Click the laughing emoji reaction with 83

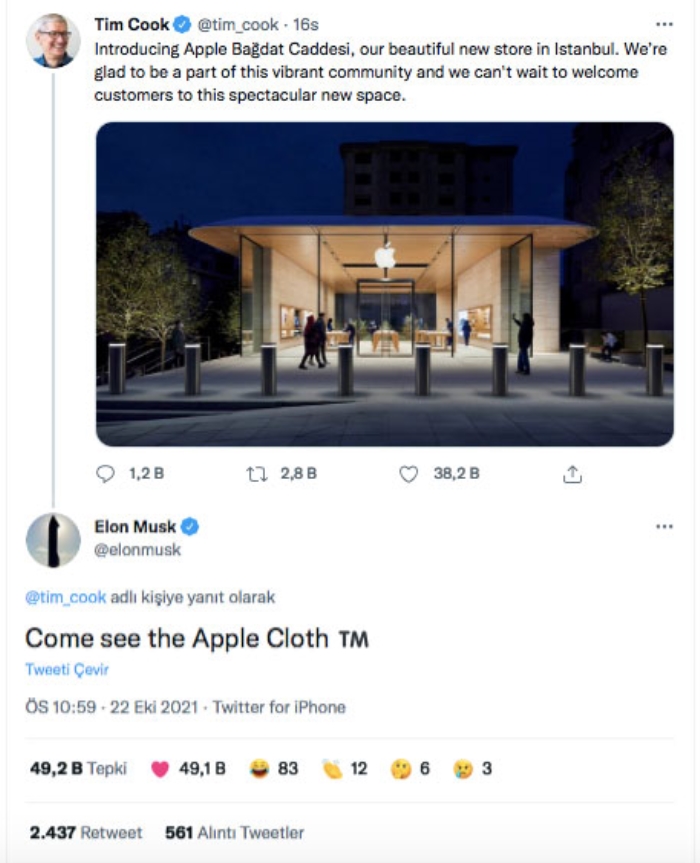pyautogui.click(x=274, y=768)
